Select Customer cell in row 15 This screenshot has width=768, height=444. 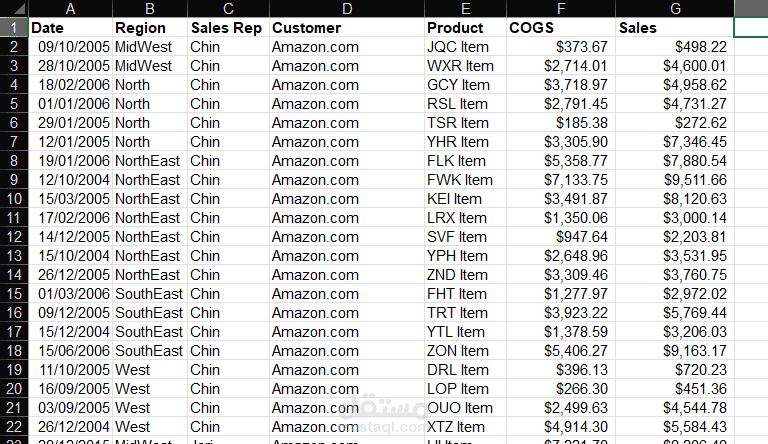point(347,294)
